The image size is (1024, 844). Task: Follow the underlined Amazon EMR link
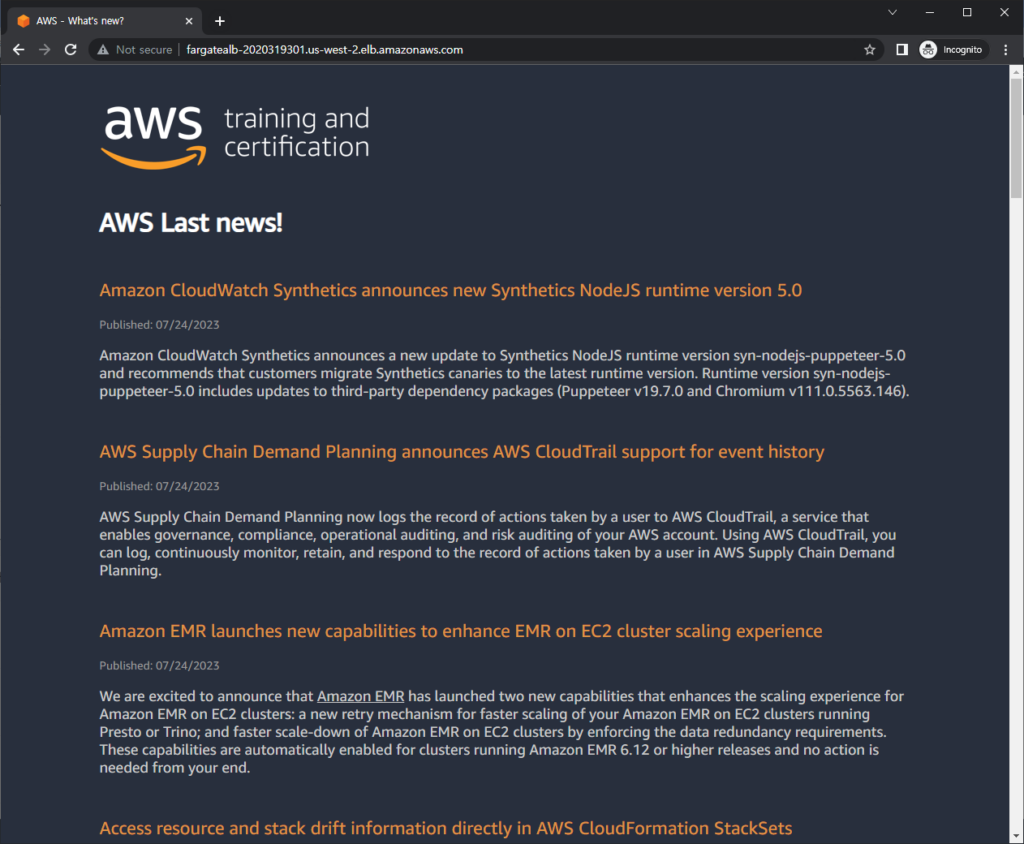click(x=360, y=696)
